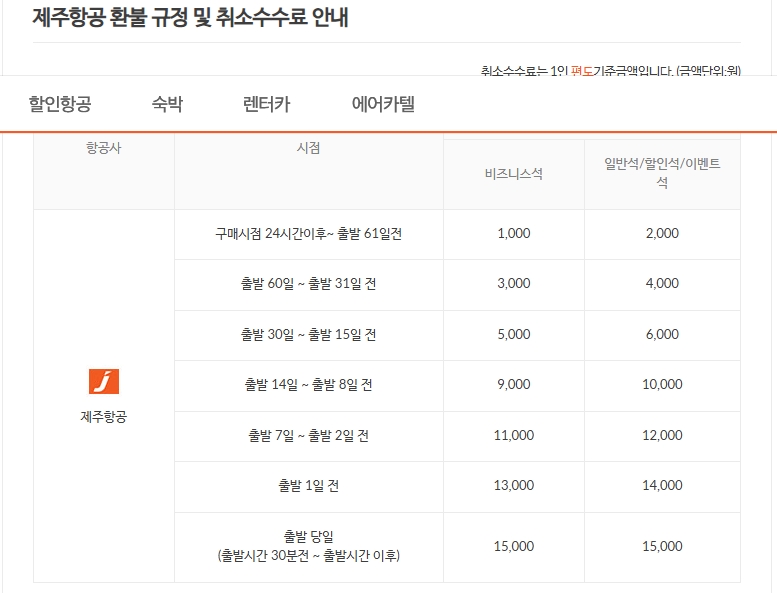Click business fee 13,000
The height and width of the screenshot is (593, 777).
(513, 485)
